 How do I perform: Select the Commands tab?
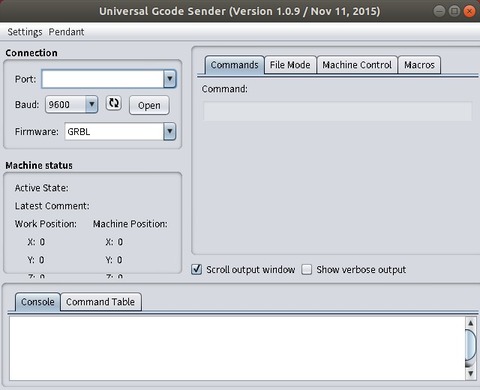coord(234,65)
